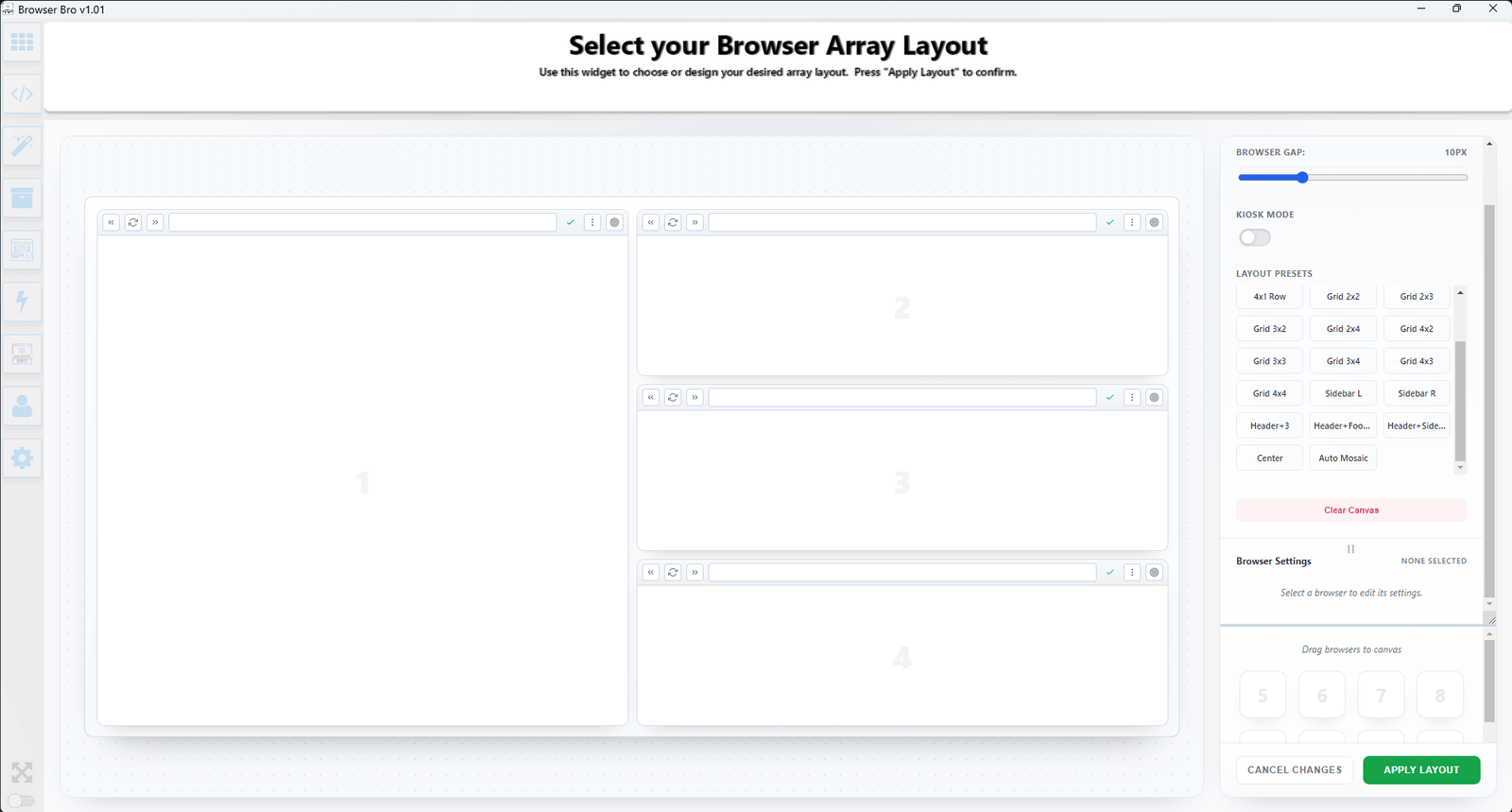Choose the Sidebar L layout preset
Screen dimensions: 1512x812
pyautogui.click(x=1343, y=393)
